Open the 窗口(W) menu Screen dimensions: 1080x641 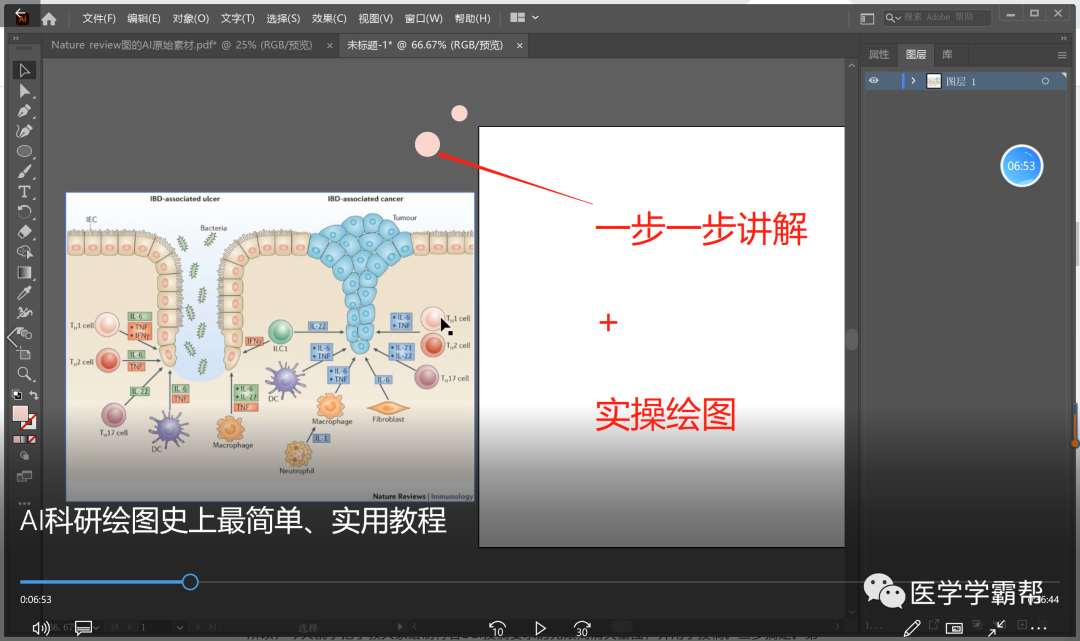pos(424,19)
